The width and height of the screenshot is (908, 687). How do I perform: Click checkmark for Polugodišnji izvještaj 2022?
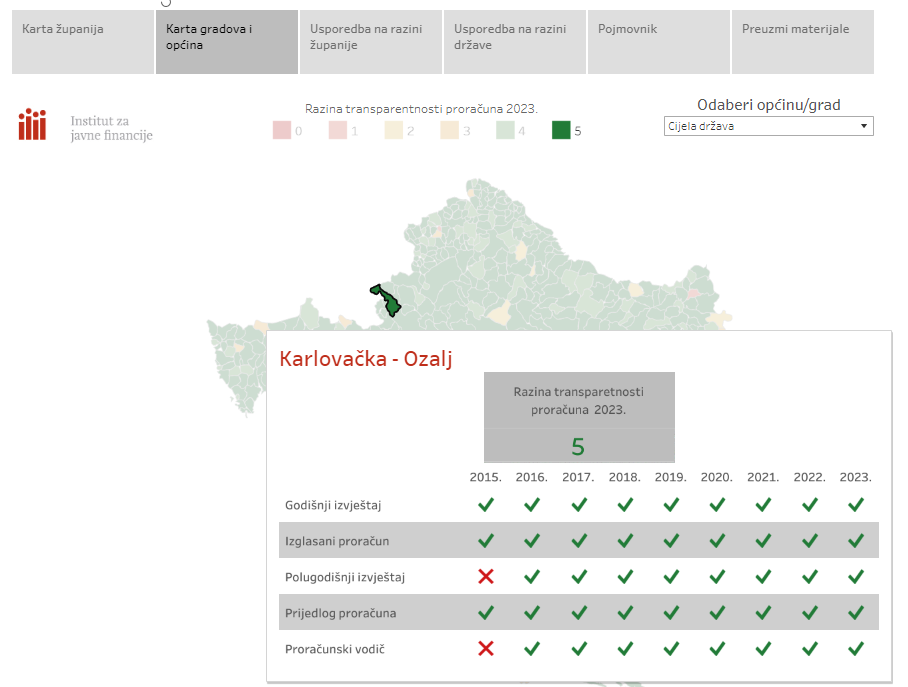coord(809,577)
